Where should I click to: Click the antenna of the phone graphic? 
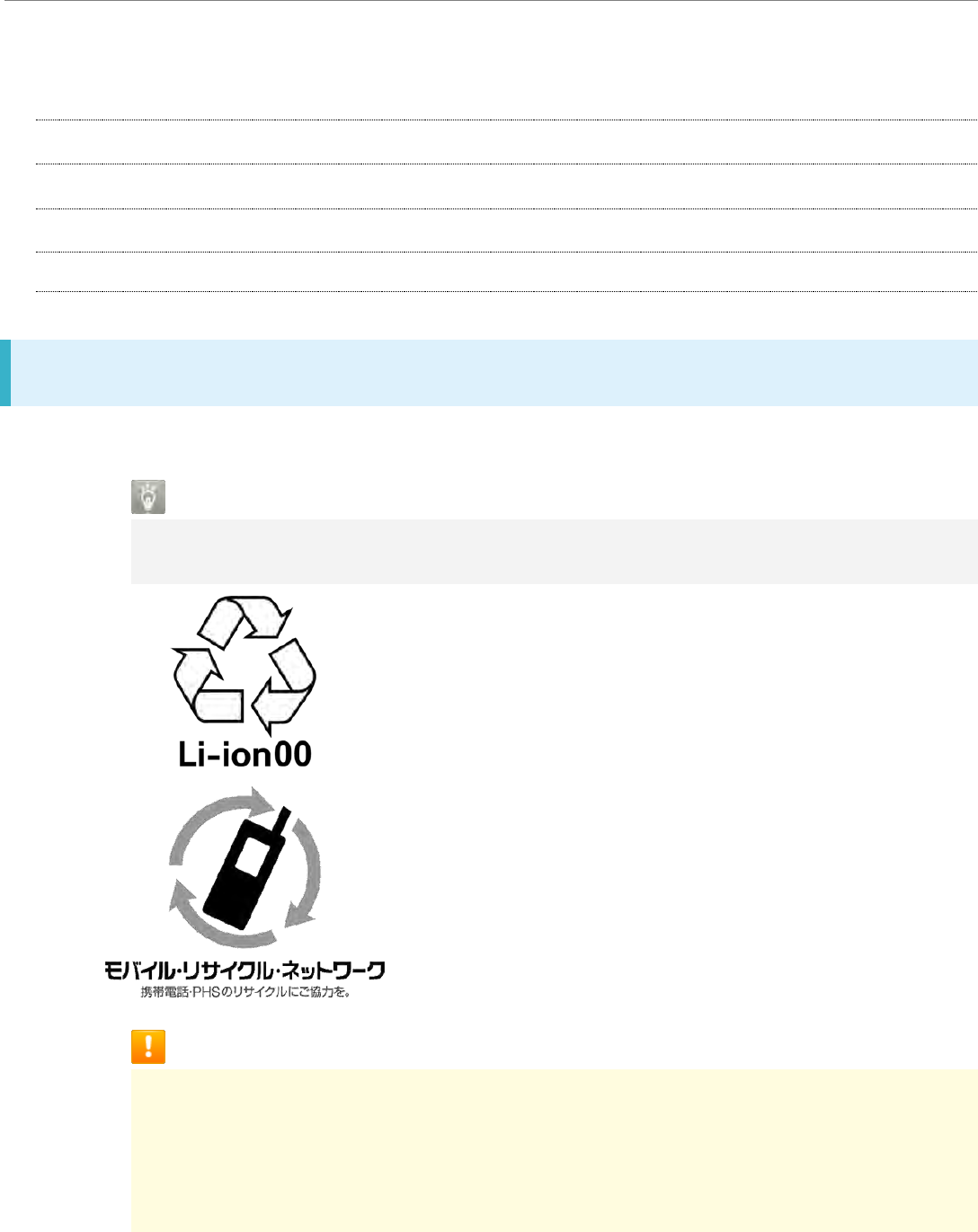point(281,819)
